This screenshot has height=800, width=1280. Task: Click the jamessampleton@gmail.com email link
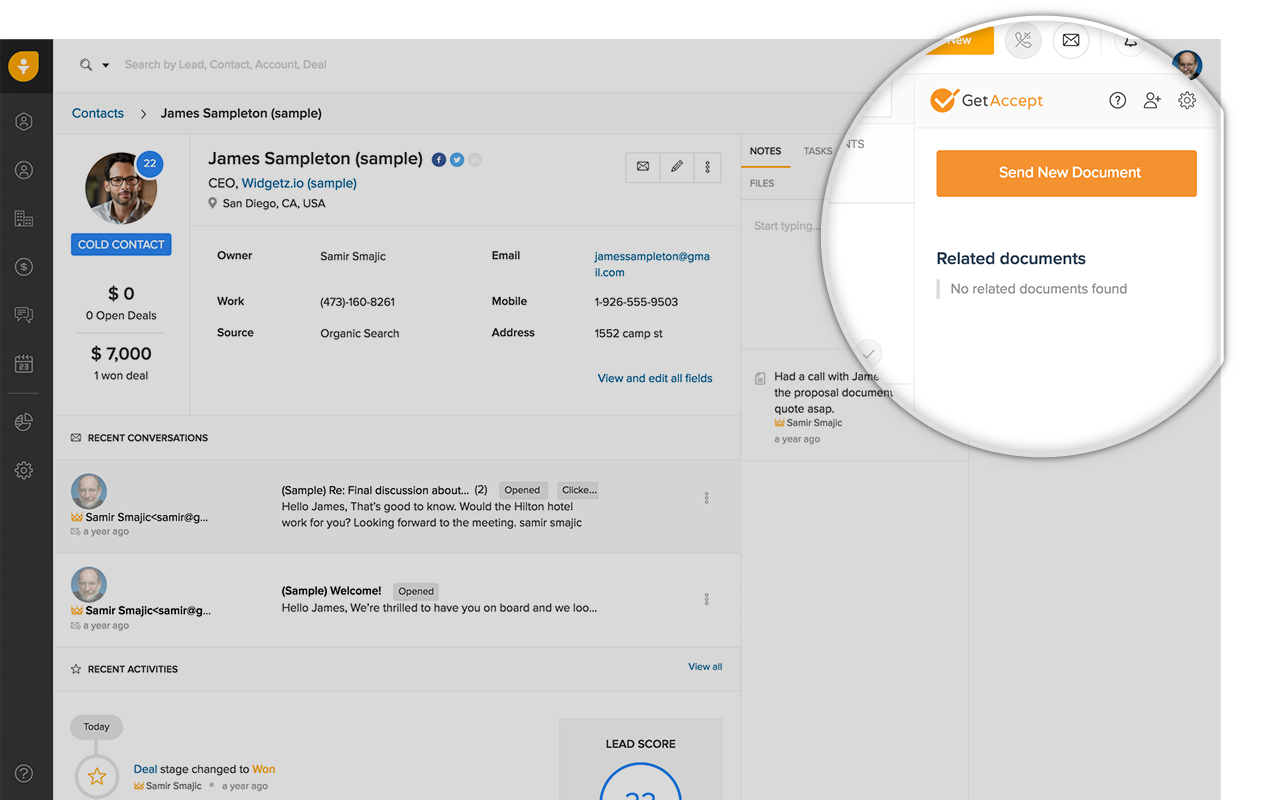click(x=652, y=264)
